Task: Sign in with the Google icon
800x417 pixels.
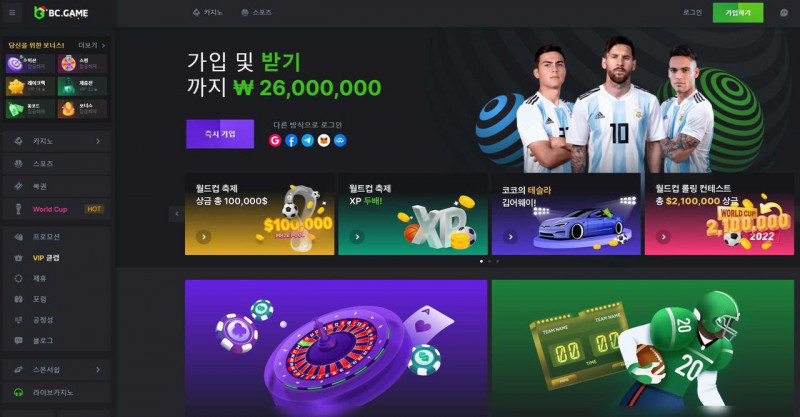Action: [x=275, y=140]
